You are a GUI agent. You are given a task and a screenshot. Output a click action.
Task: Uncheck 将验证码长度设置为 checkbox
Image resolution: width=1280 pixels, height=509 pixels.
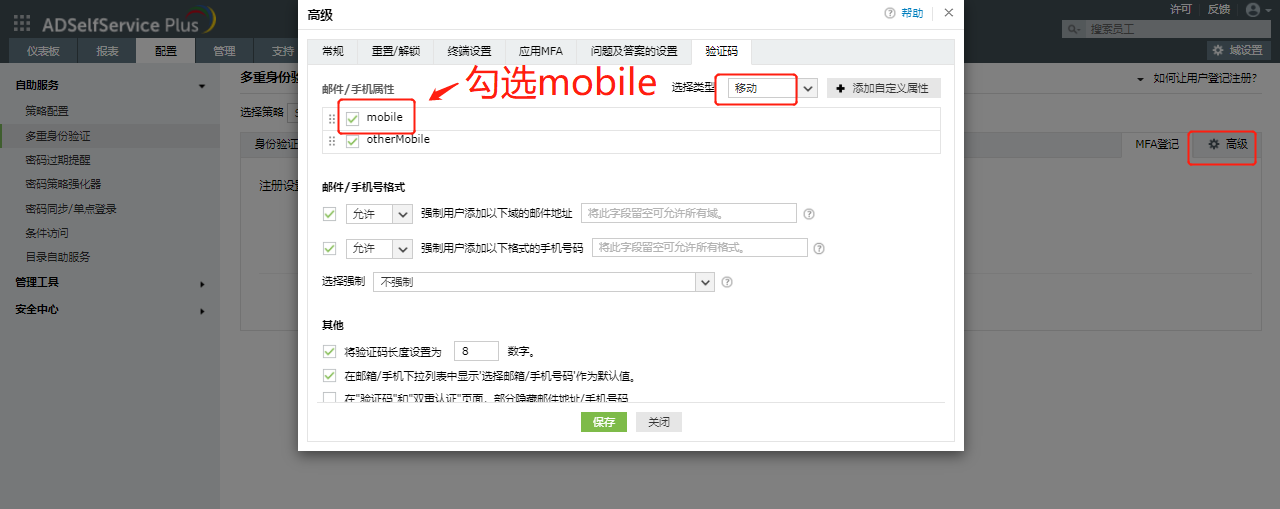pyautogui.click(x=329, y=351)
